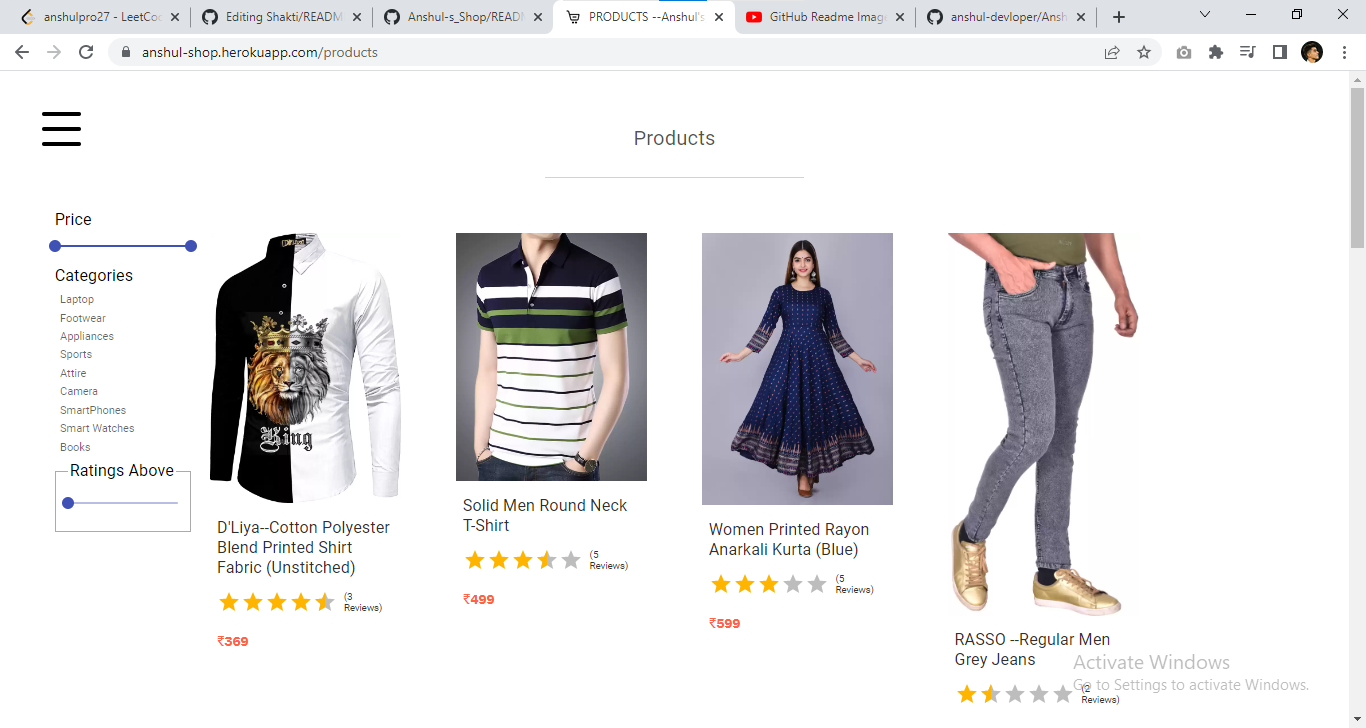Select the Footwear category

click(82, 317)
